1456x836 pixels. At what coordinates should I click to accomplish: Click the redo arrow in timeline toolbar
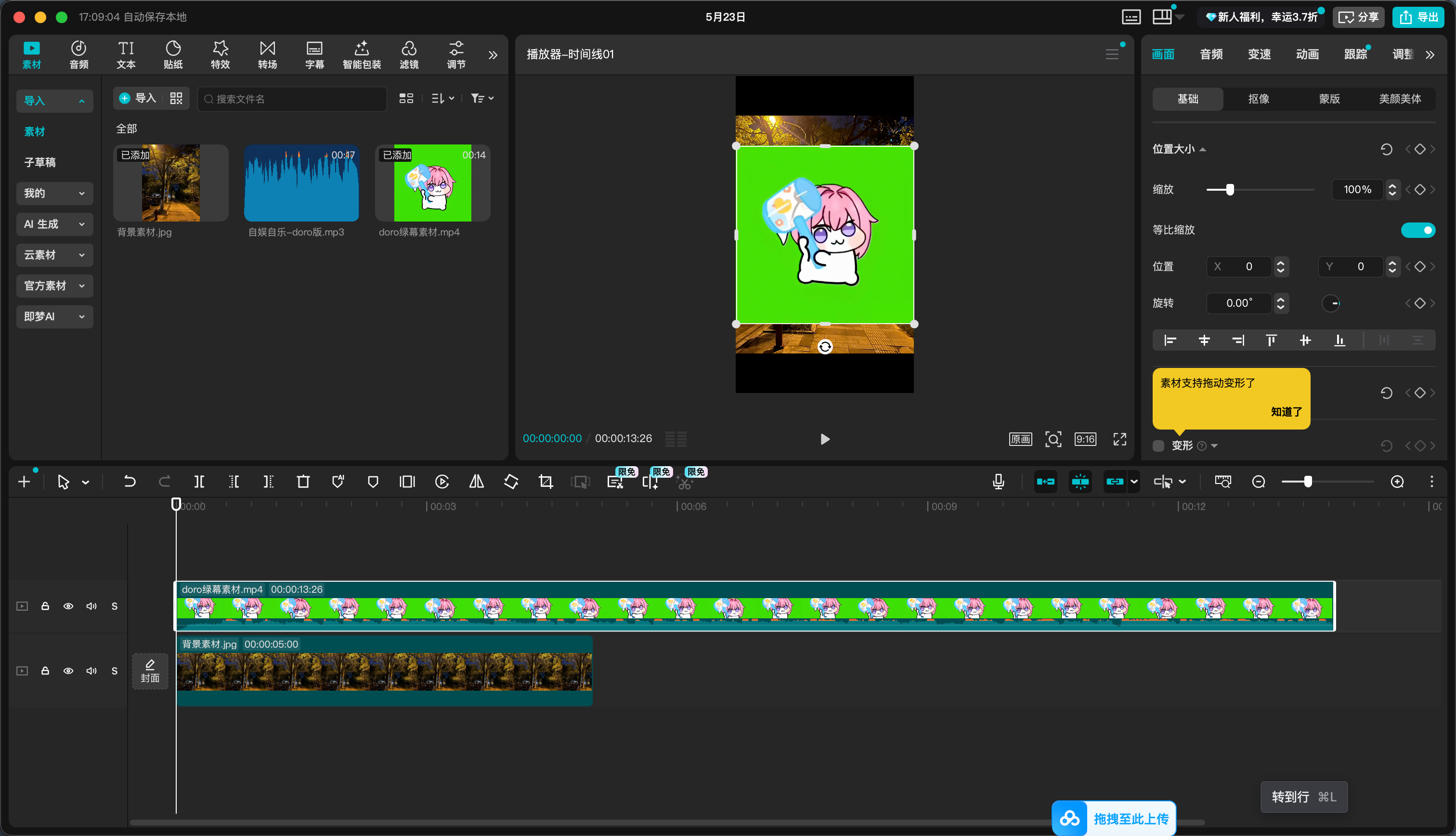164,482
